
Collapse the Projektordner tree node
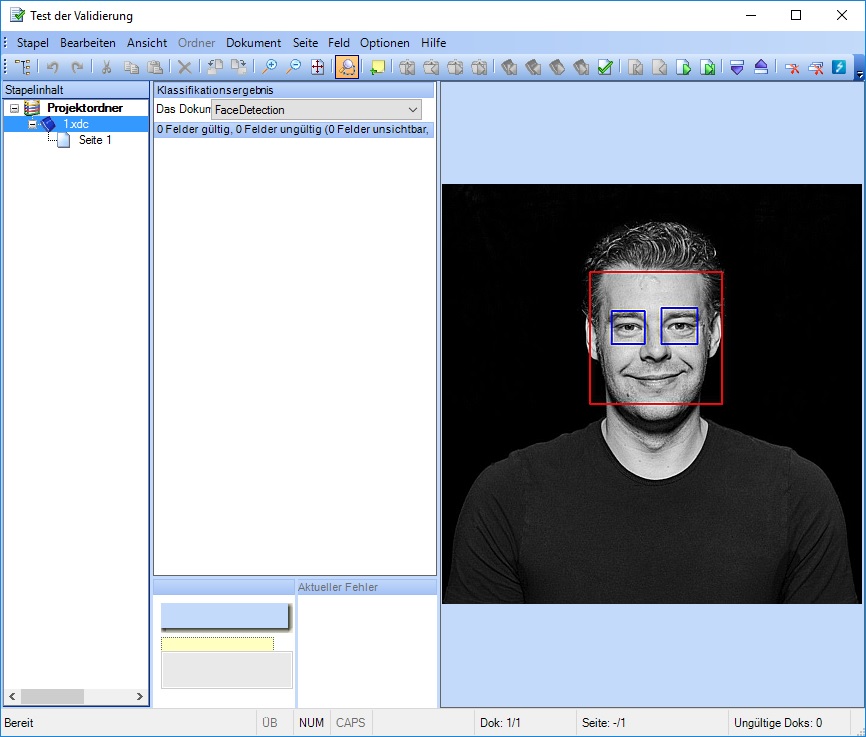point(14,108)
